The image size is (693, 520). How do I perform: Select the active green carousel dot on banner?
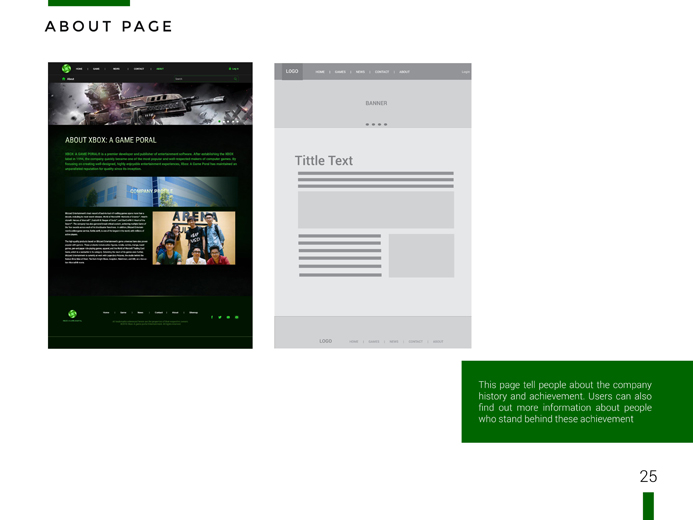point(220,121)
